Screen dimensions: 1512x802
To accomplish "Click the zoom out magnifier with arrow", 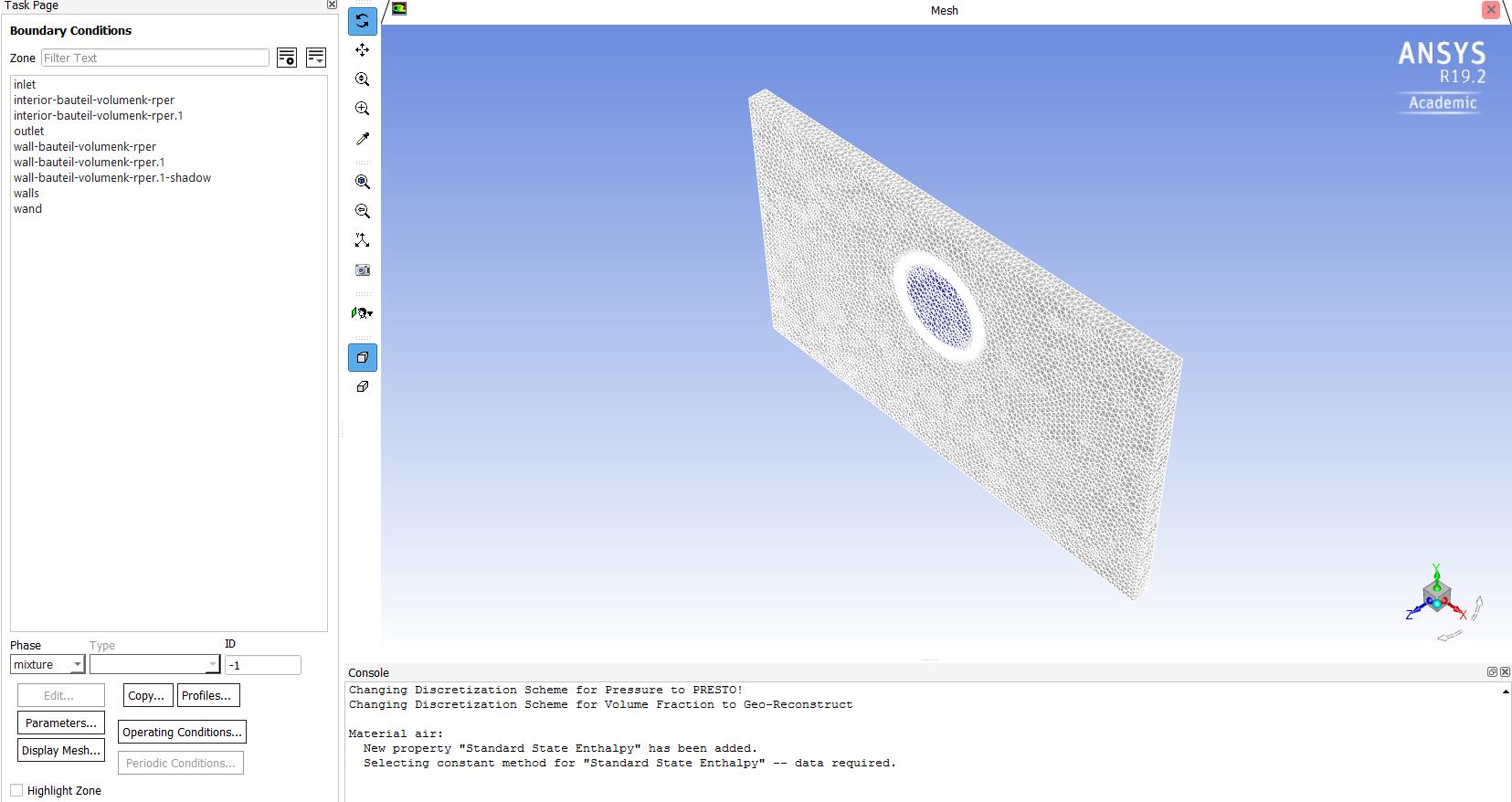I will coord(363,211).
